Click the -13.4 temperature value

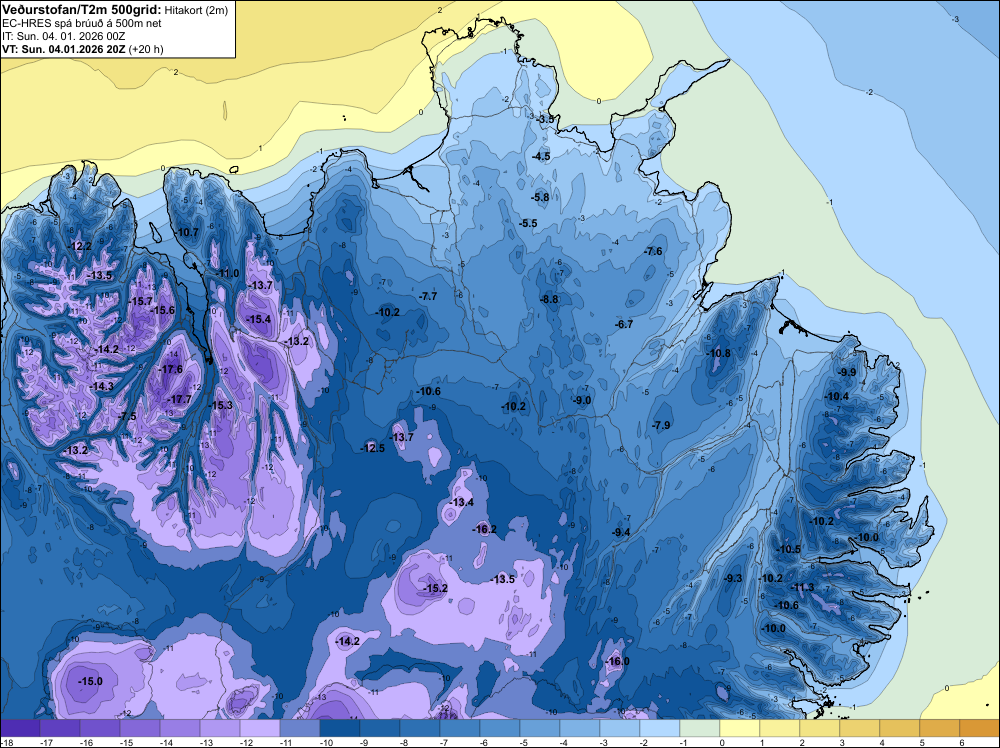tap(462, 502)
